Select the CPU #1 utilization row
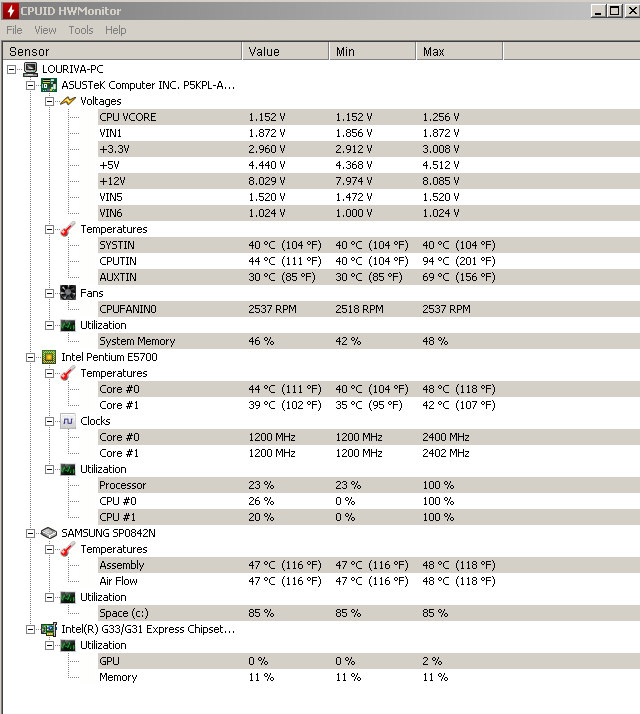The width and height of the screenshot is (640, 714). (369, 517)
